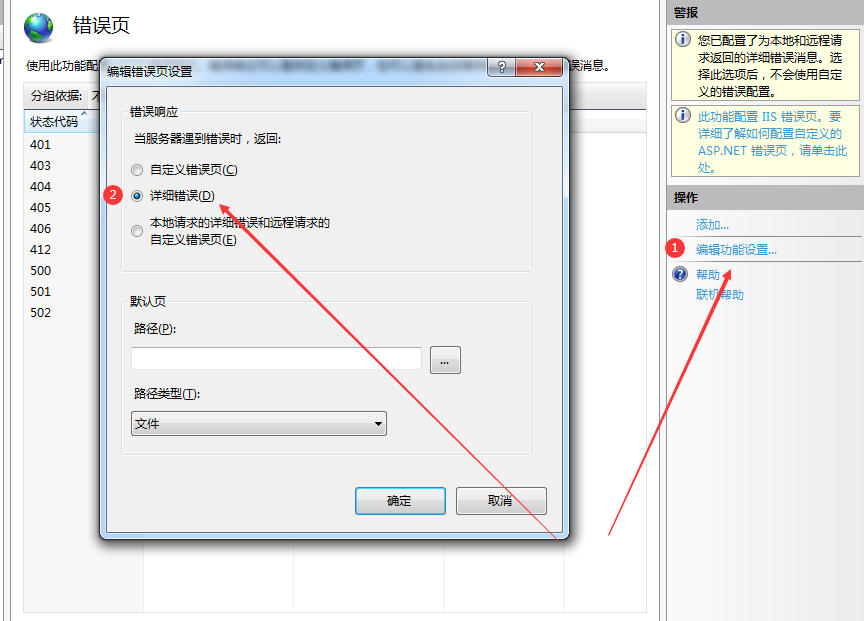Click the 添加... action link
The image size is (864, 621).
712,225
